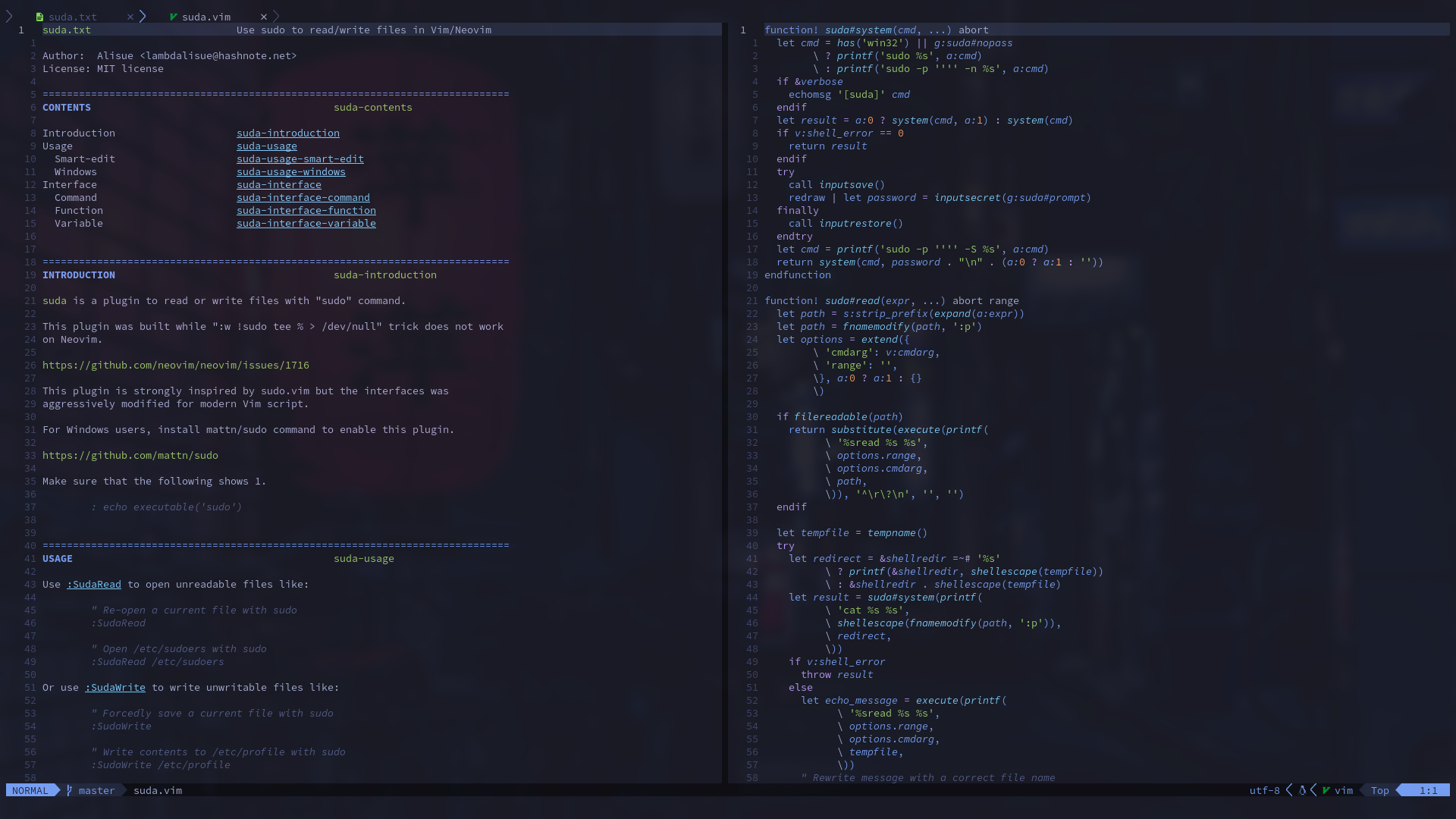
Task: Click the text file icon on suda.txt tab
Action: tap(39, 17)
